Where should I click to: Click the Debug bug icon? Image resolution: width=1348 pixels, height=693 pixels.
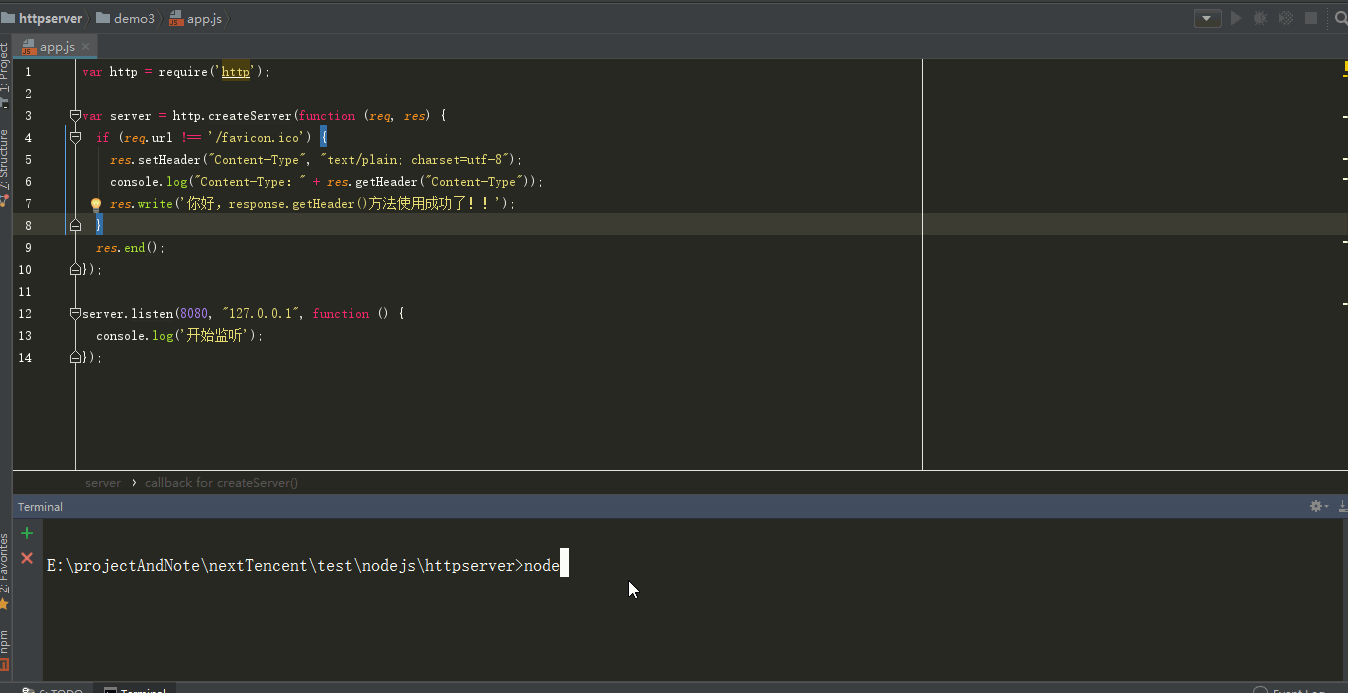(x=1261, y=18)
